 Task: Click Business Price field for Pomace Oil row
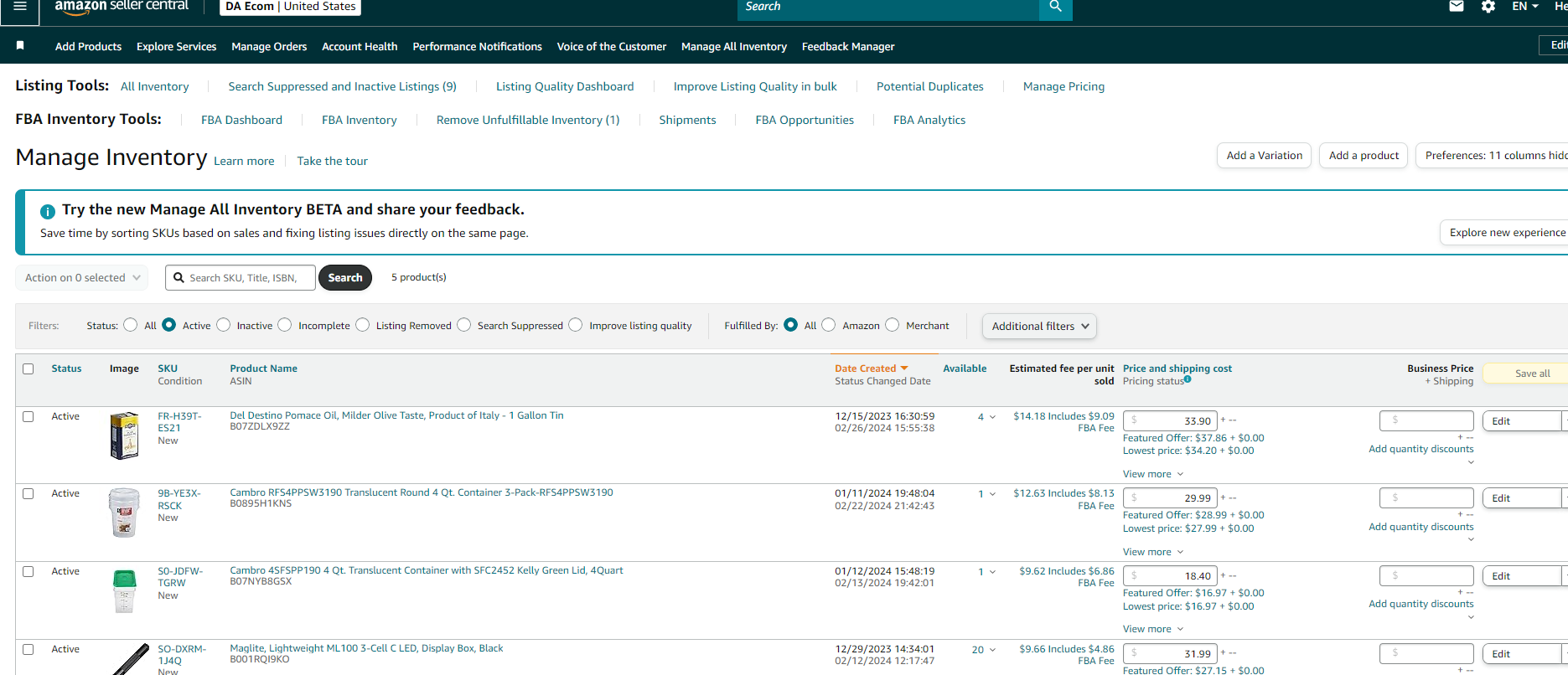[x=1426, y=420]
